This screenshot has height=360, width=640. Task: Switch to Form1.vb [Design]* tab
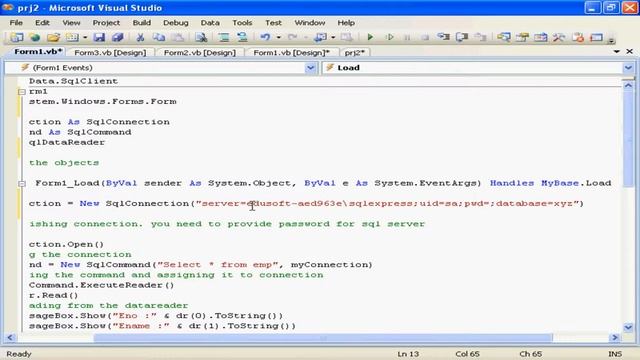(291, 53)
